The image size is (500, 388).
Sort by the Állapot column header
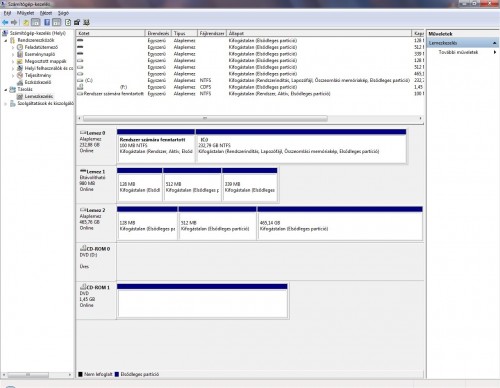[x=319, y=33]
